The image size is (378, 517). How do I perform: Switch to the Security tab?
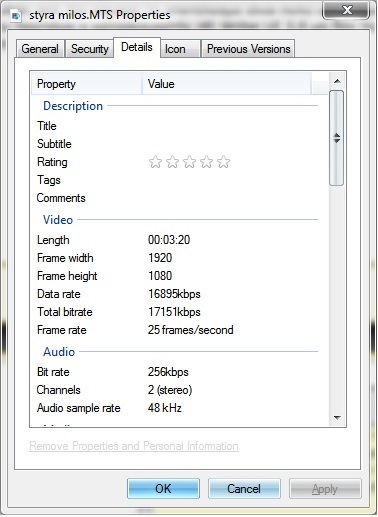(x=90, y=49)
